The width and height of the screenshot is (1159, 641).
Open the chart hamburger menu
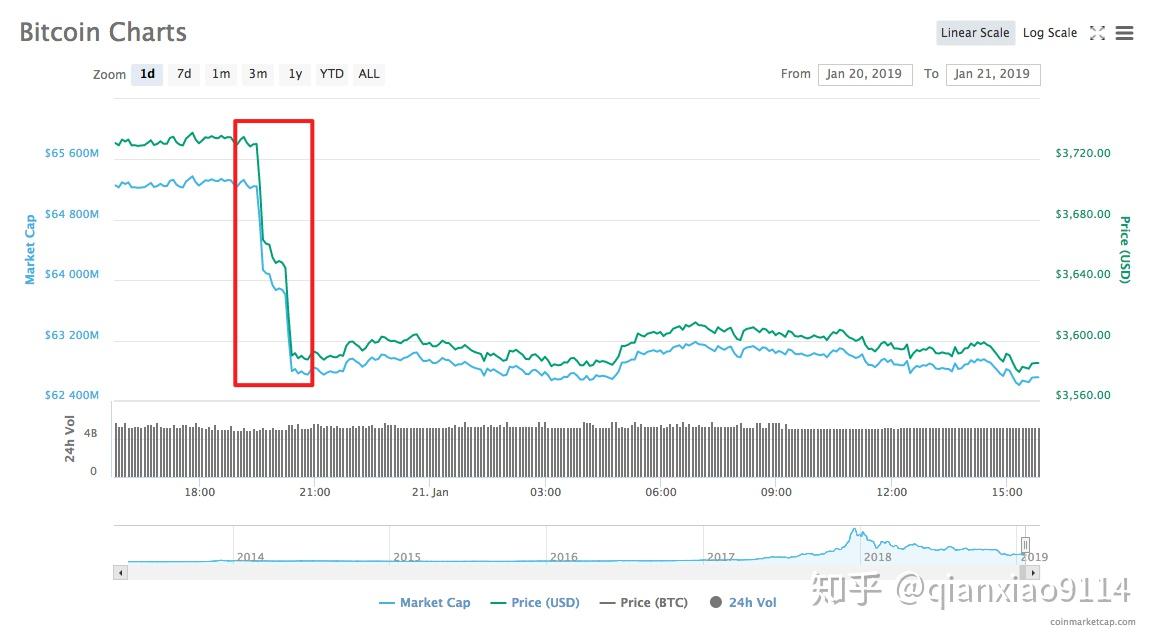(1124, 33)
